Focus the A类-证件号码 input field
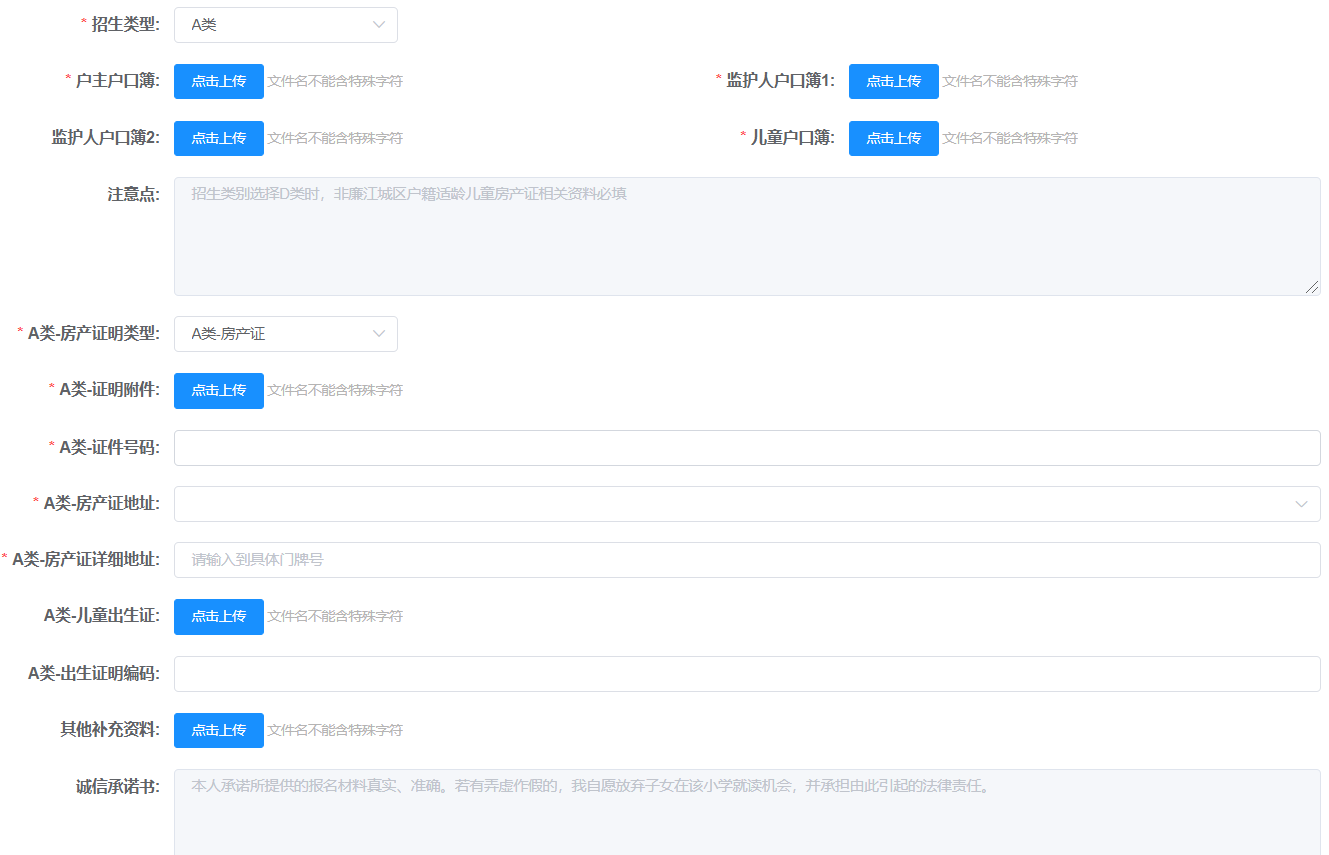Viewport: 1329px width, 855px height. pyautogui.click(x=746, y=448)
